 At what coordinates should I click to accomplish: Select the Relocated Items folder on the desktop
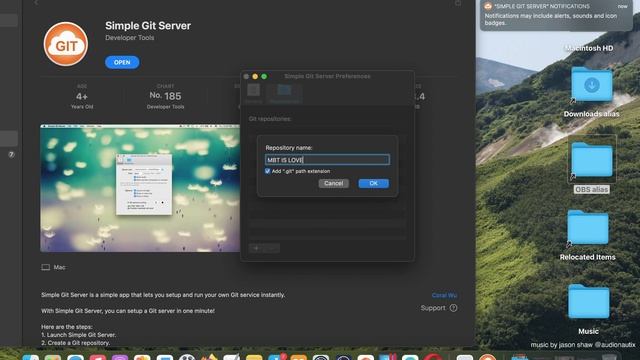tap(587, 227)
